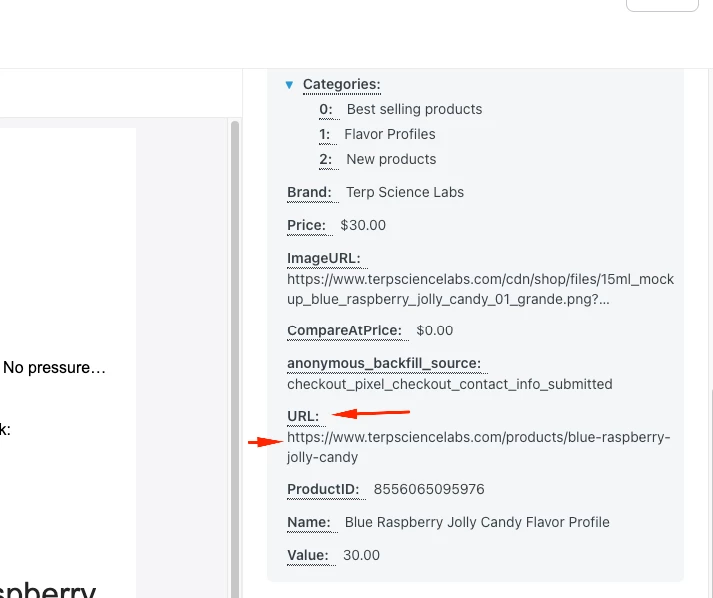Select the $30.00 price value
This screenshot has width=713, height=598.
point(363,225)
